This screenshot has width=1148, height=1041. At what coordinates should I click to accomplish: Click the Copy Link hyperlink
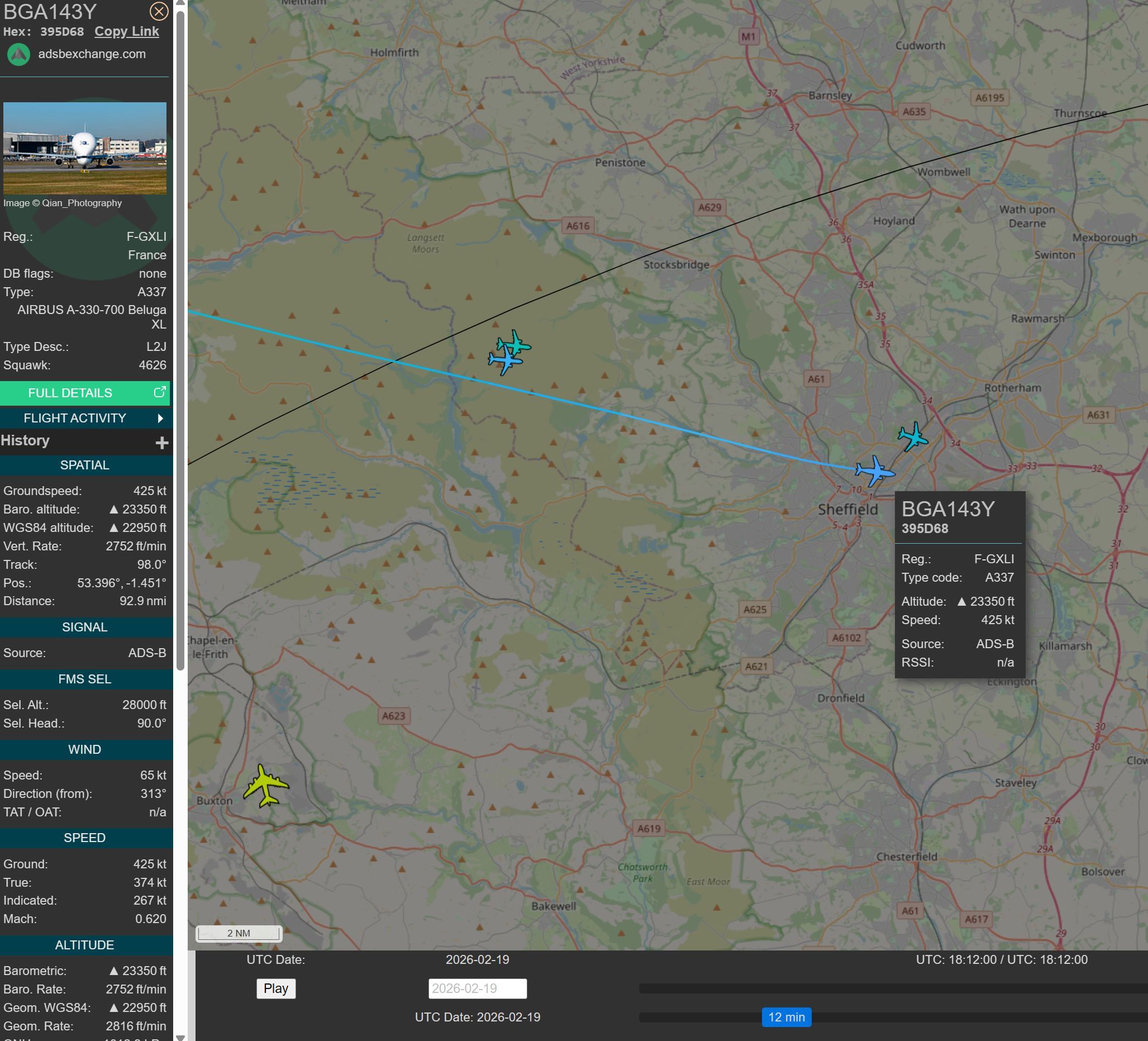pos(126,31)
